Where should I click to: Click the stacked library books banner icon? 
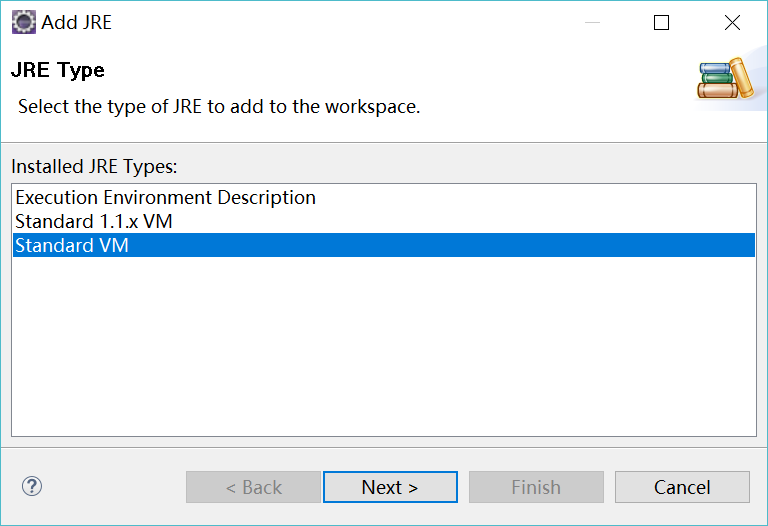click(725, 78)
